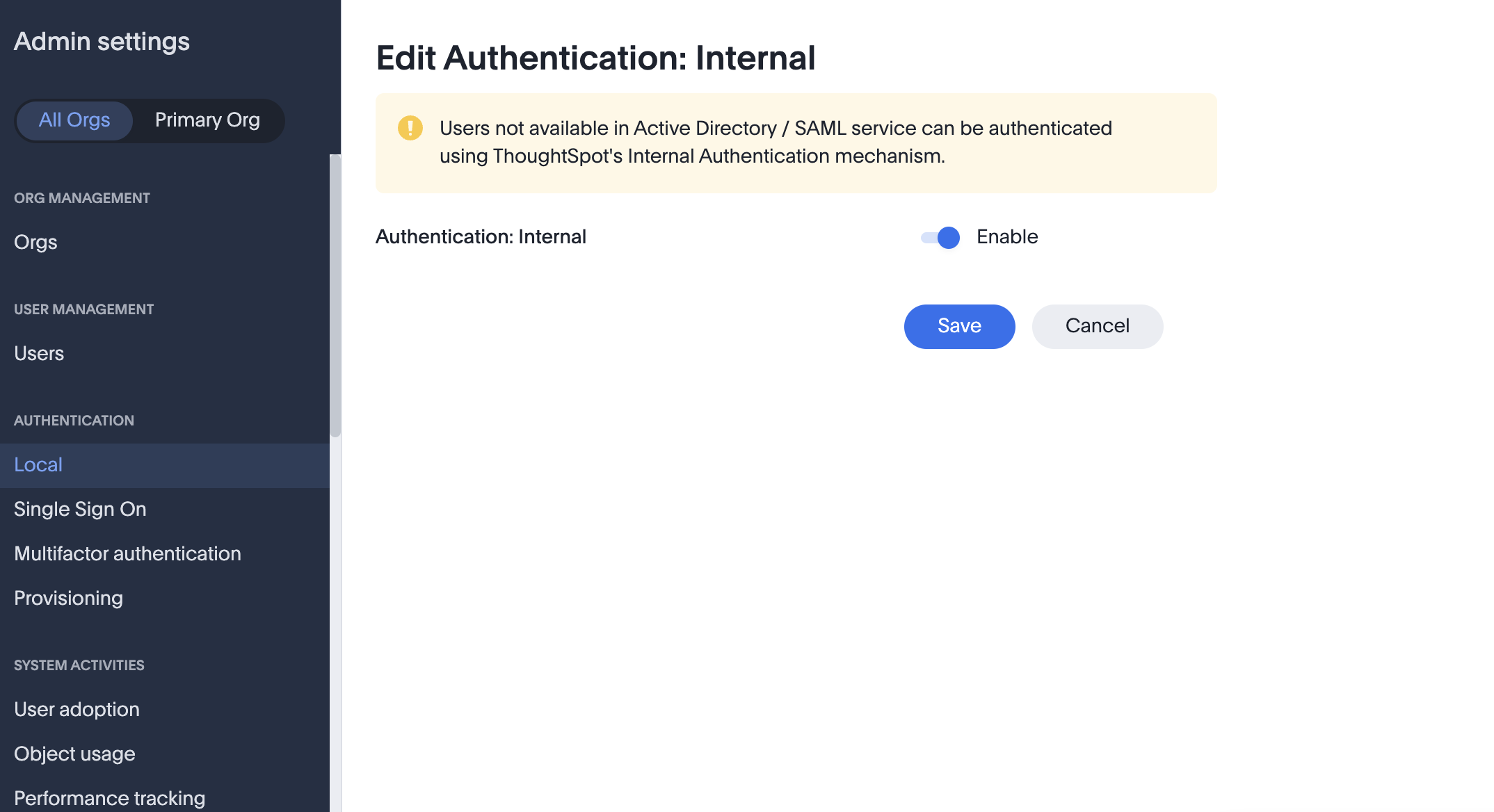The image size is (1494, 812).
Task: Open the Provisioning settings
Action: coord(68,598)
